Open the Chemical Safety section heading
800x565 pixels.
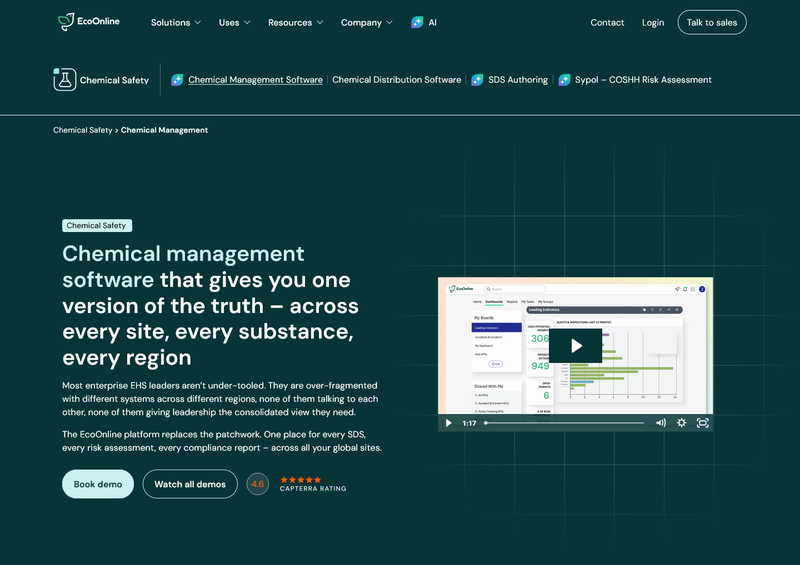click(x=114, y=80)
